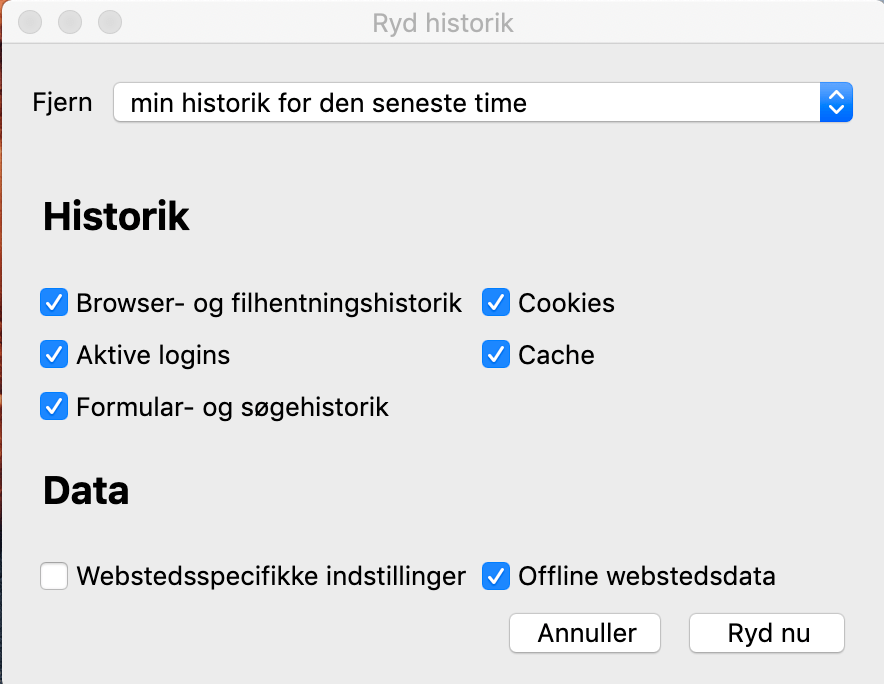
Task: Click the Data section heading
Action: [x=86, y=490]
